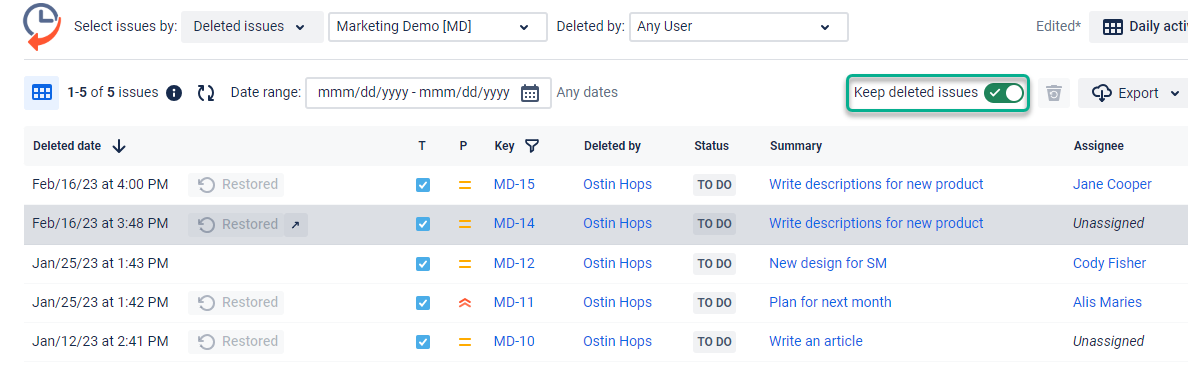Open the Marketing Demo [MD] project dropdown
Screen dimensions: 1188x380
pos(438,26)
